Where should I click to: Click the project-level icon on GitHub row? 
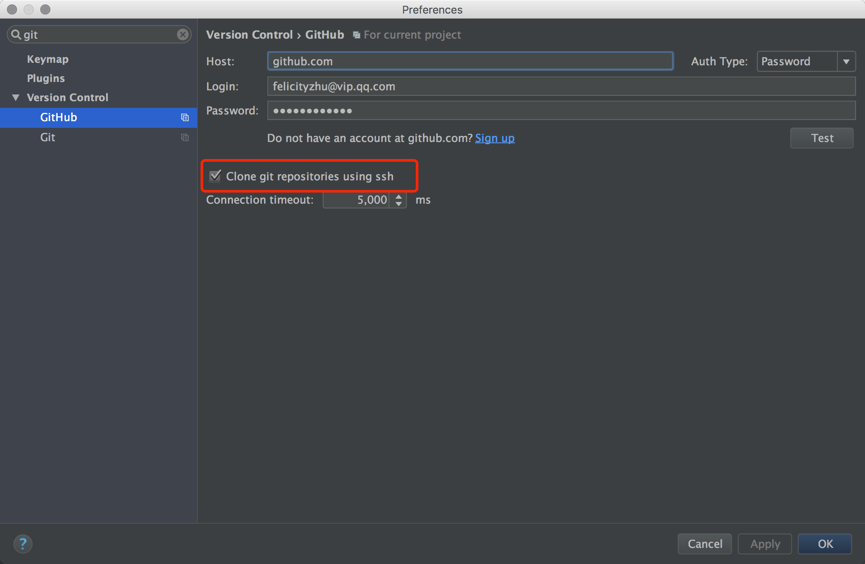tap(185, 118)
